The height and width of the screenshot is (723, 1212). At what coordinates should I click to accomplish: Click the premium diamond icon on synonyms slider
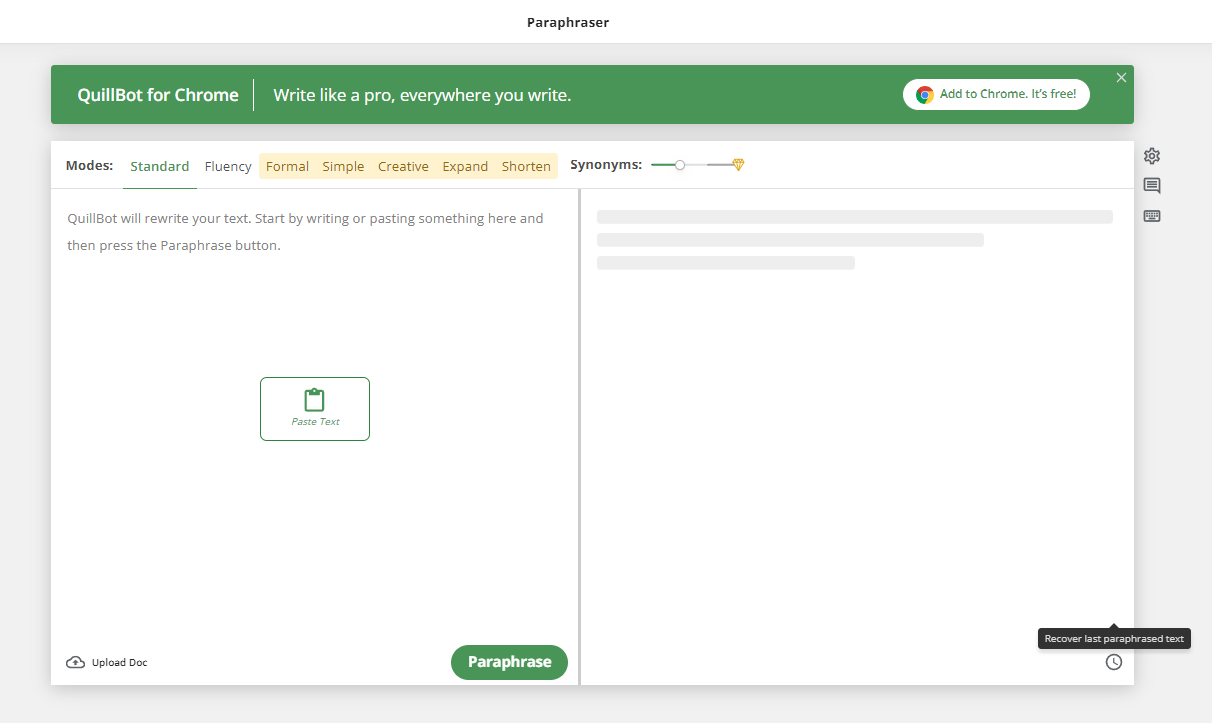coord(738,165)
